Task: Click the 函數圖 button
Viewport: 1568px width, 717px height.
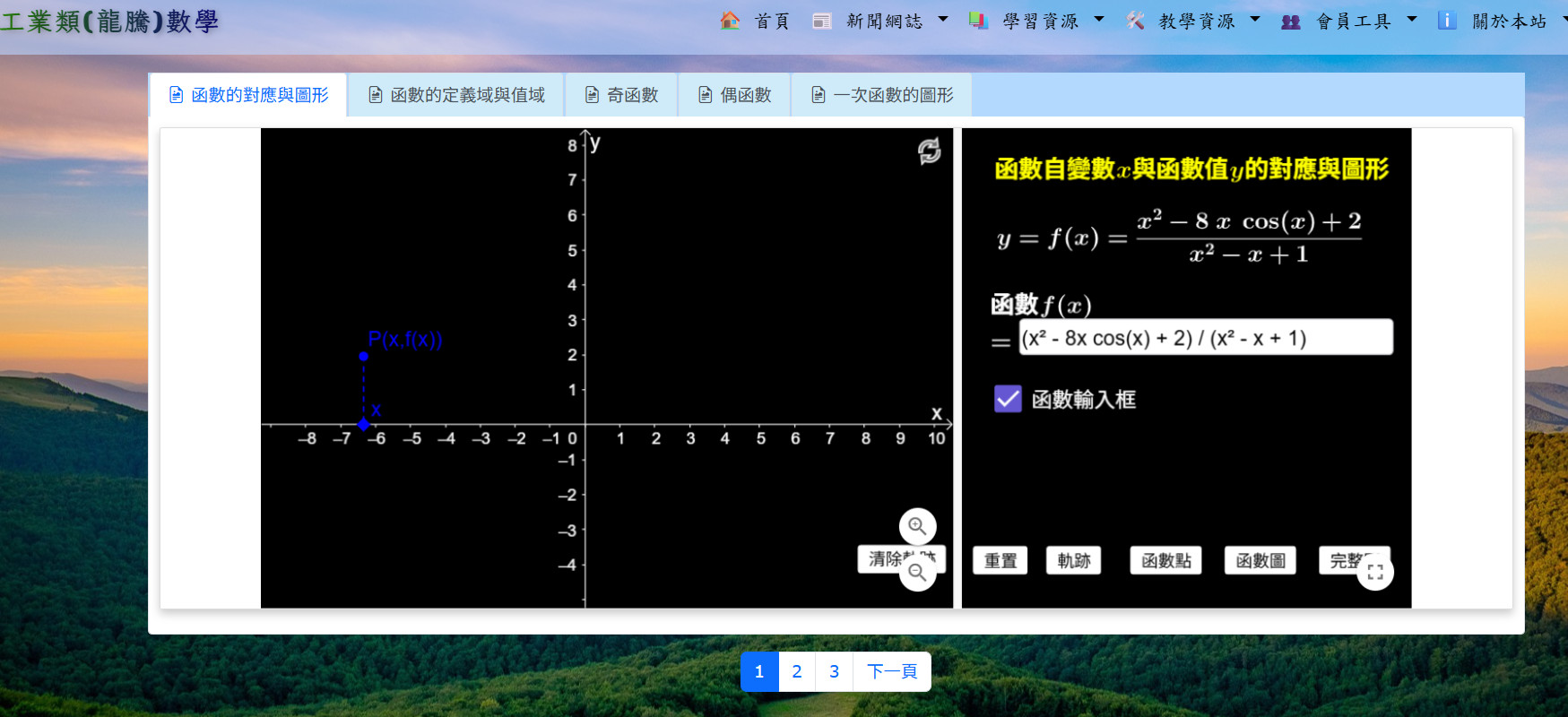Action: click(x=1260, y=560)
